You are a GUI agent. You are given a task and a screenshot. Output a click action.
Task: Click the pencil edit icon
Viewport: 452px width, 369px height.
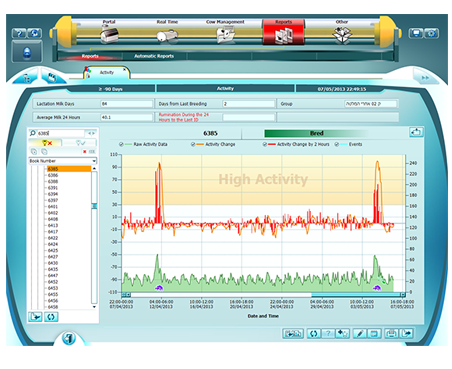[359, 333]
